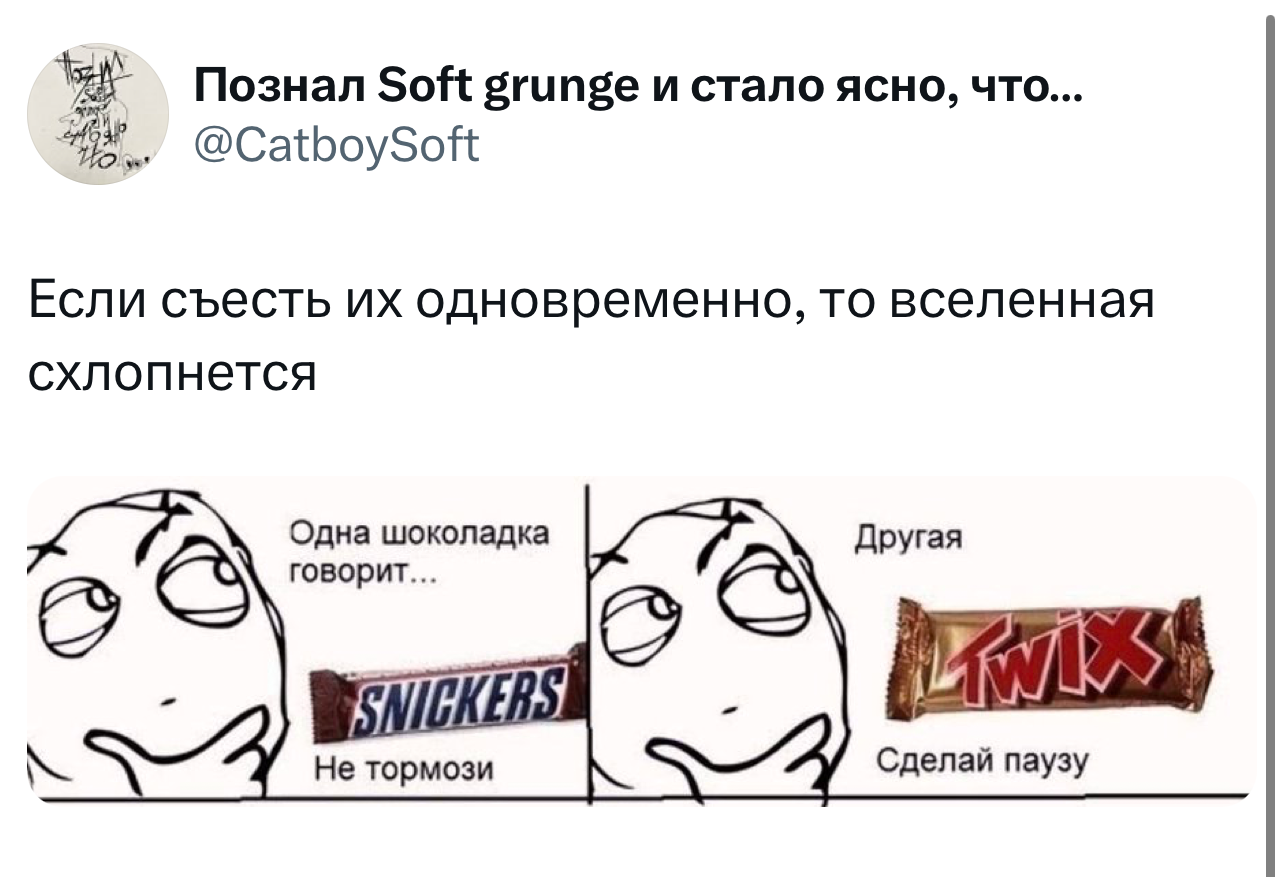Click the thinking meme face in the right panel
The width and height of the screenshot is (1284, 877).
coord(715,643)
